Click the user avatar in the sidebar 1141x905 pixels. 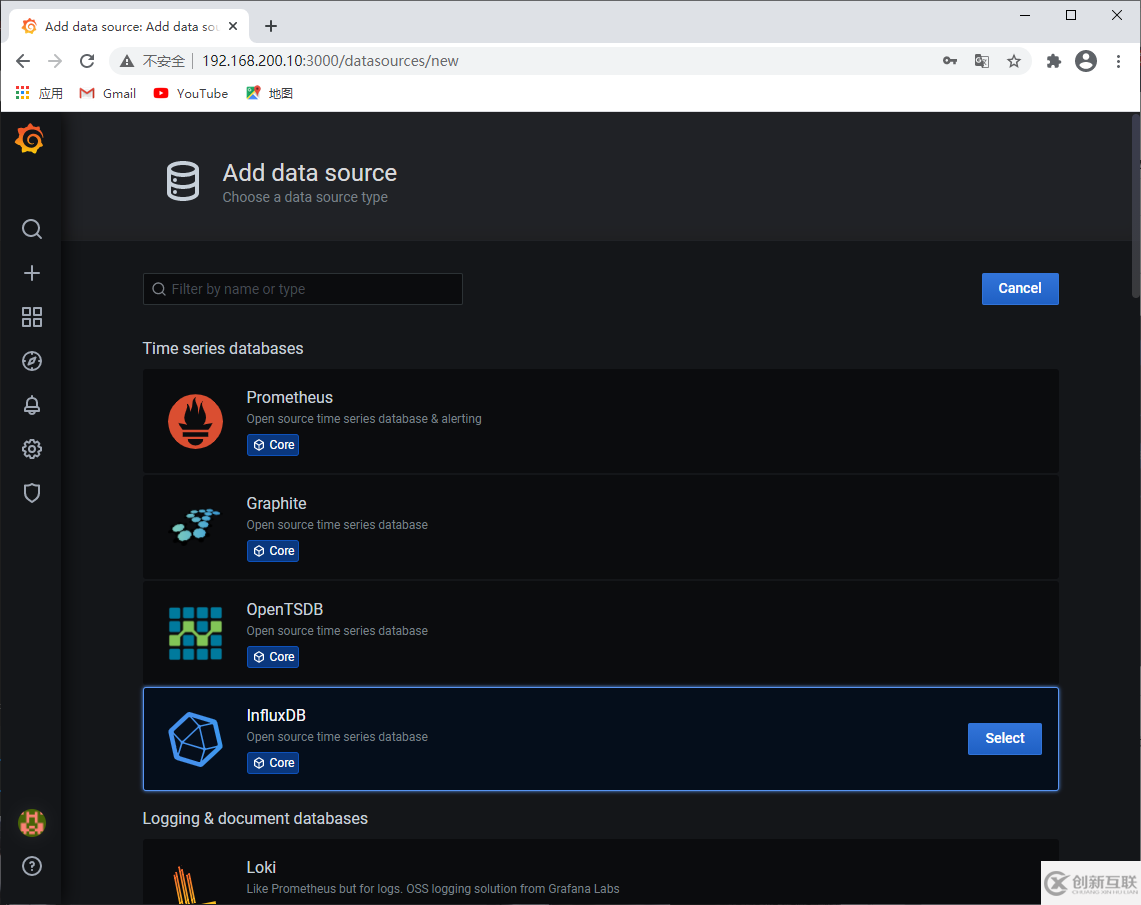(x=31, y=823)
